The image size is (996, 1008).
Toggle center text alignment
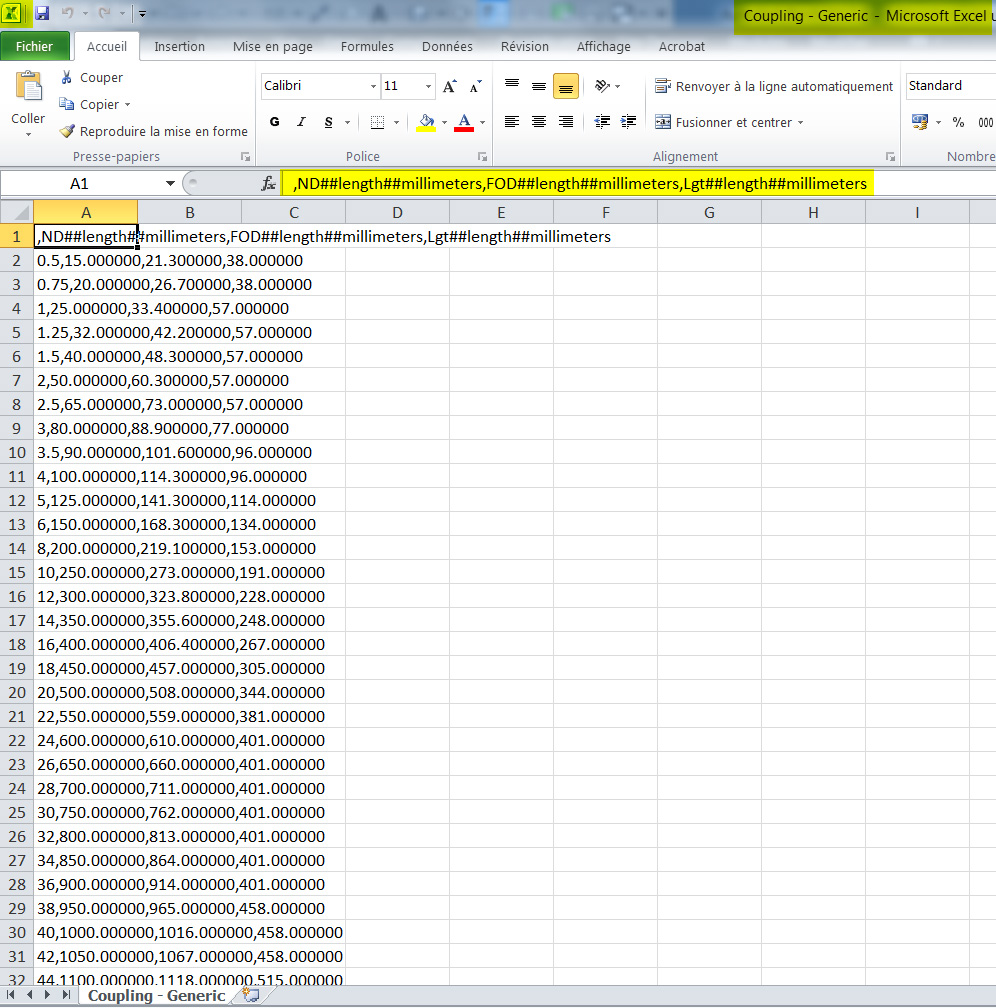click(538, 121)
